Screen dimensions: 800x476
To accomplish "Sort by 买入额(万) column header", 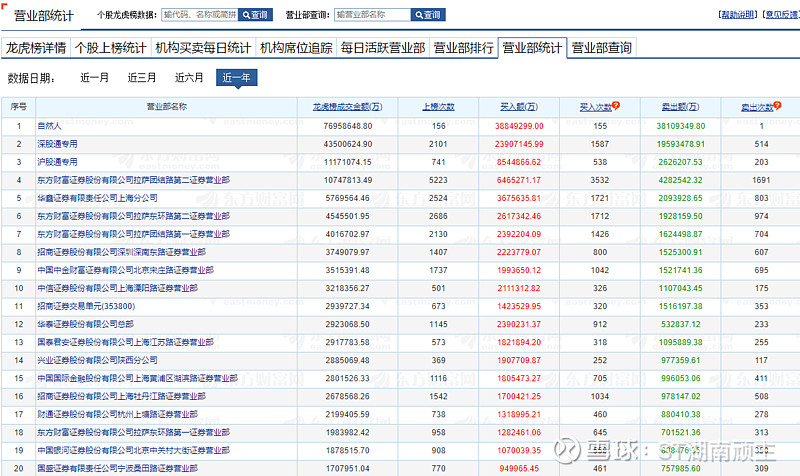I will [x=519, y=107].
